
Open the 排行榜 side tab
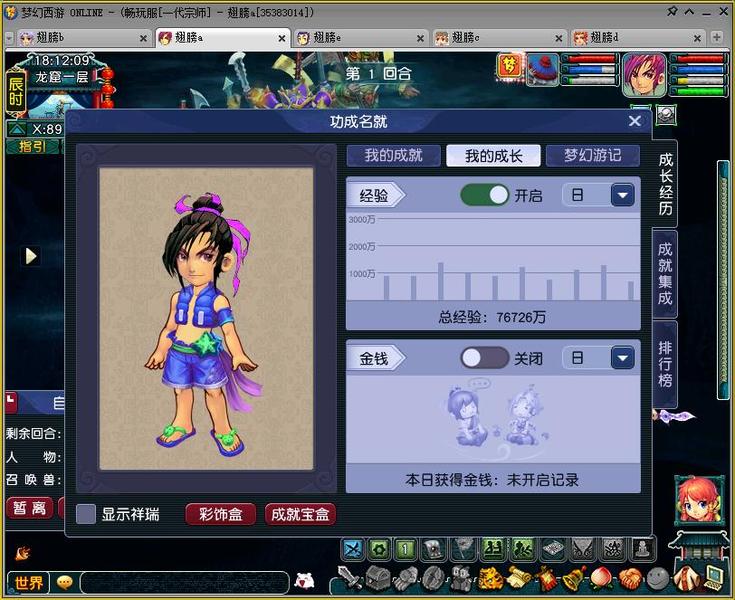tap(665, 364)
